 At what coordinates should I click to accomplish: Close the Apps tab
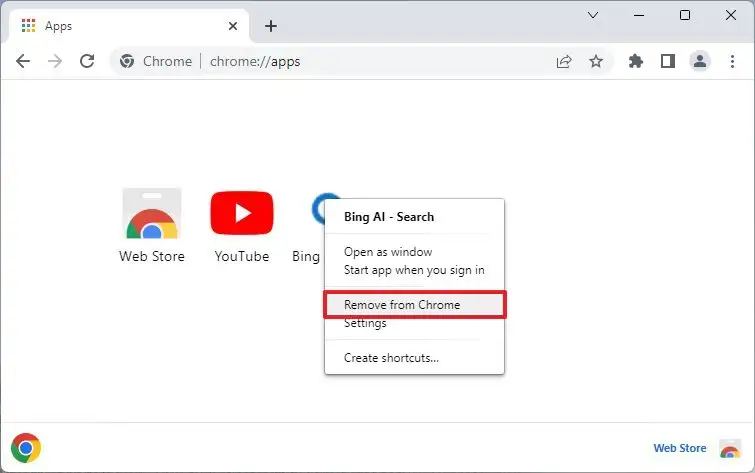[233, 26]
